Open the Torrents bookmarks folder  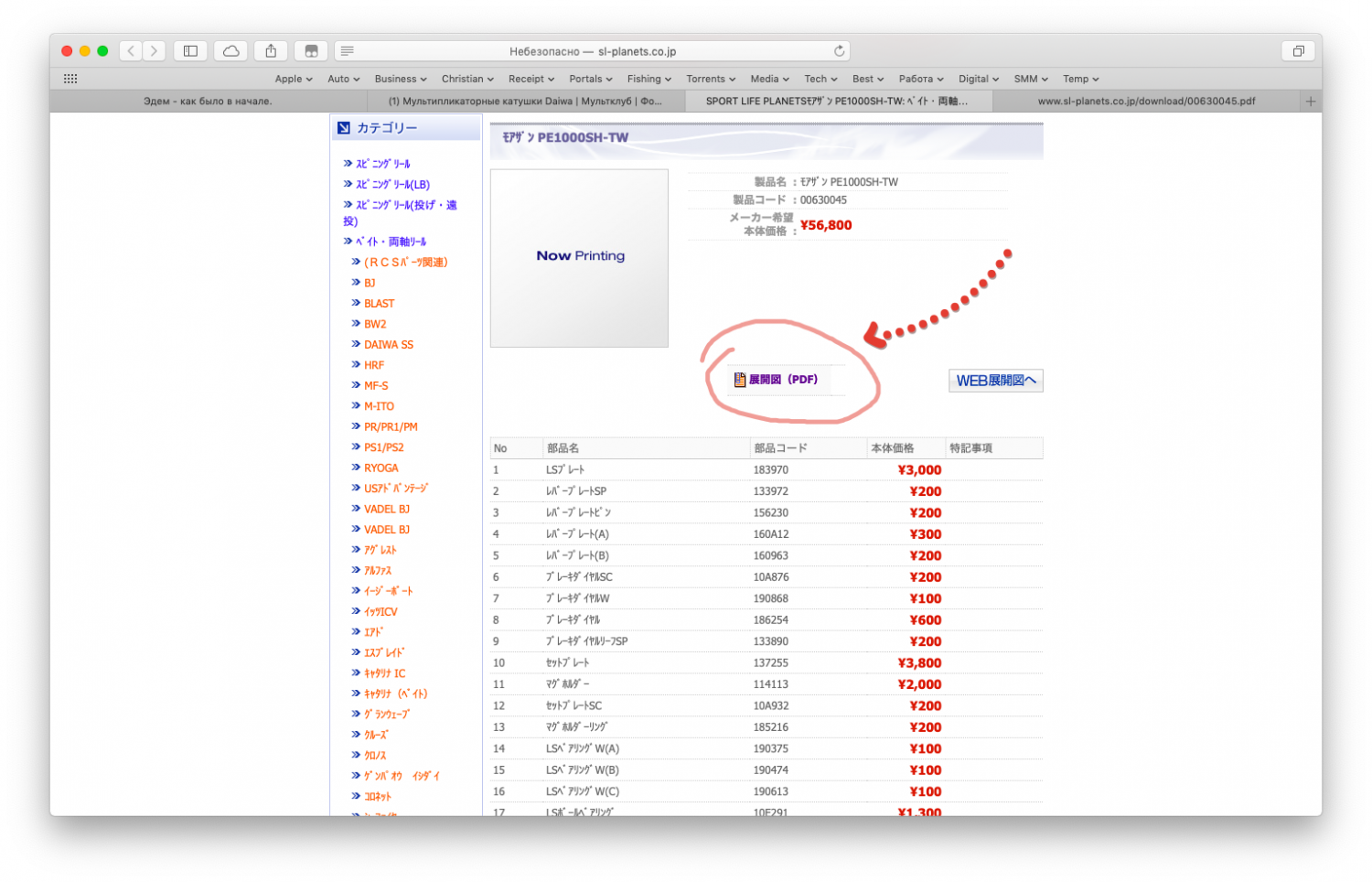click(712, 79)
